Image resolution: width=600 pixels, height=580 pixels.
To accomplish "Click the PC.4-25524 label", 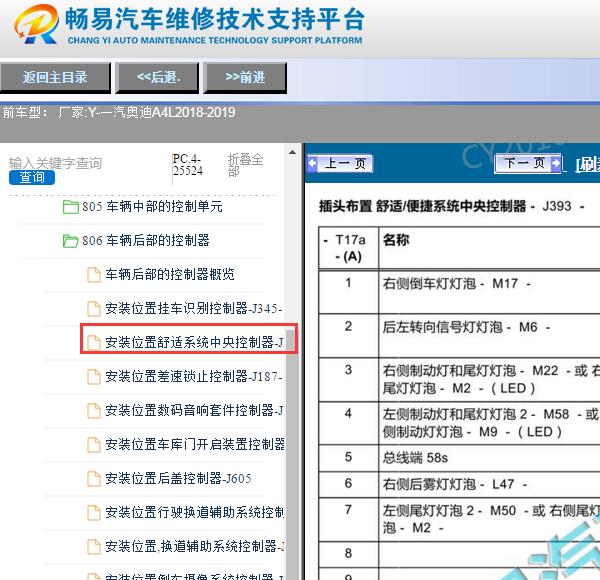I will pyautogui.click(x=187, y=165).
